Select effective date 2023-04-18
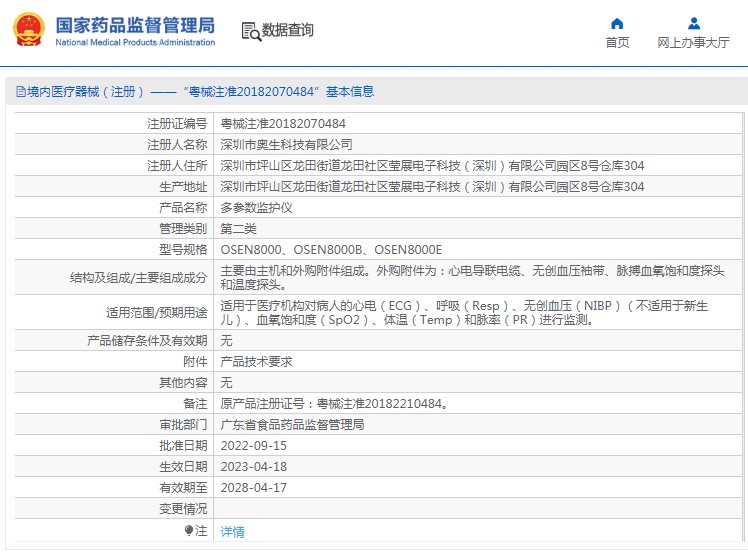 (x=254, y=467)
